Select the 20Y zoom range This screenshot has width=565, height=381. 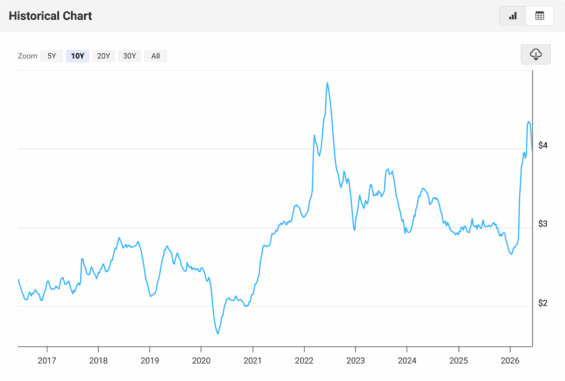[103, 56]
